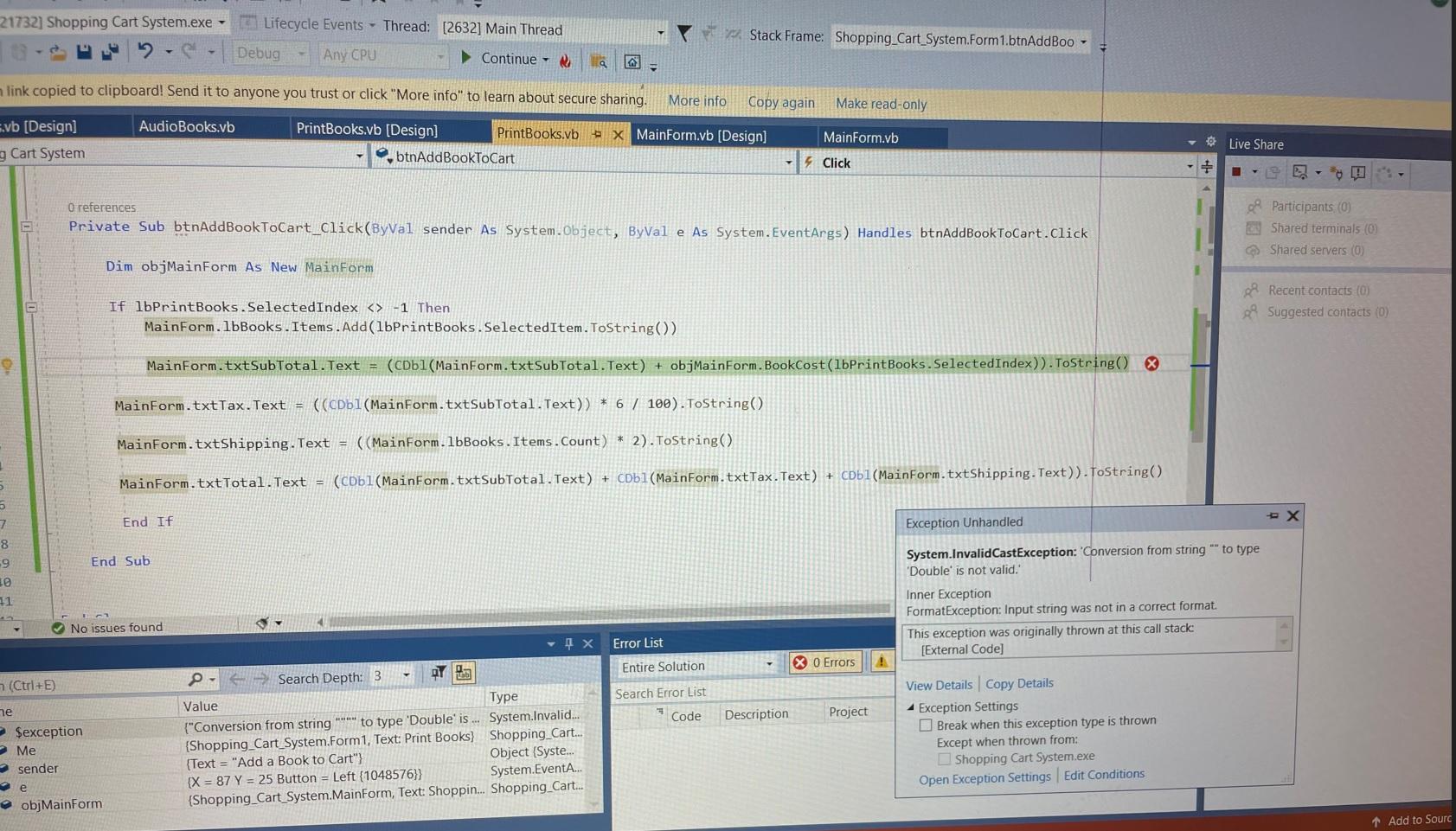Click the Save All icon
Image resolution: width=1456 pixels, height=831 pixels.
click(x=110, y=53)
